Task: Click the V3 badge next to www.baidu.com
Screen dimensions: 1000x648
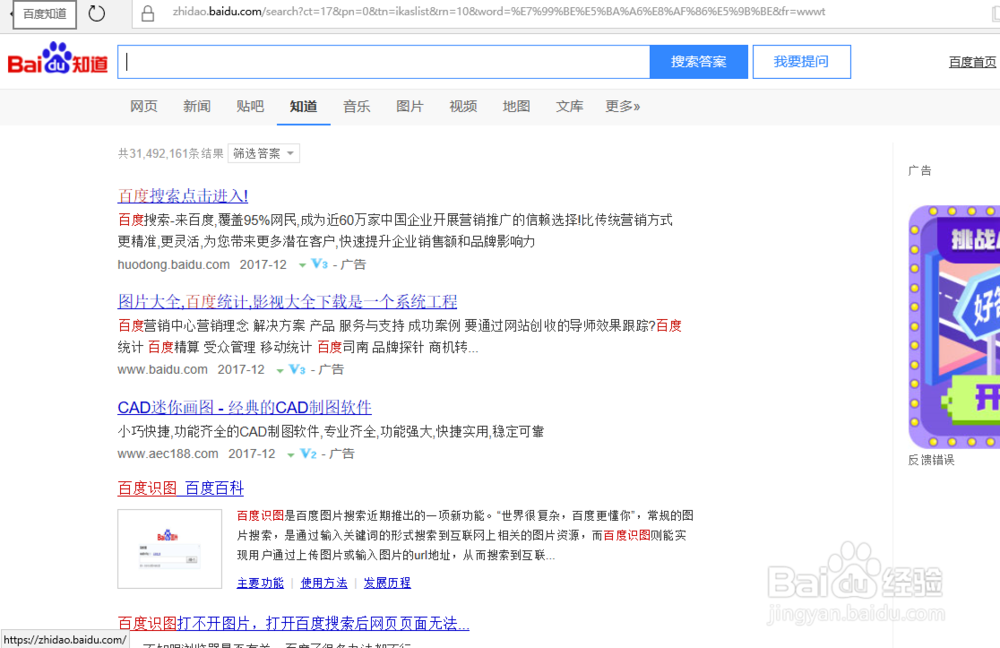Action: [x=297, y=369]
